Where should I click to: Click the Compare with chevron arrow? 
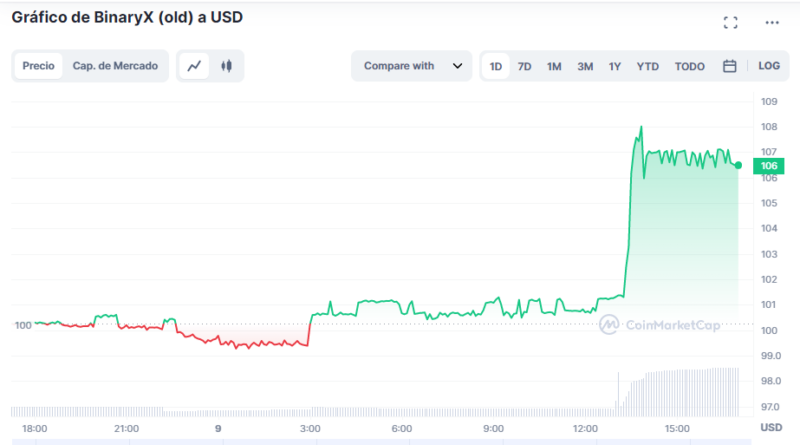[x=457, y=66]
